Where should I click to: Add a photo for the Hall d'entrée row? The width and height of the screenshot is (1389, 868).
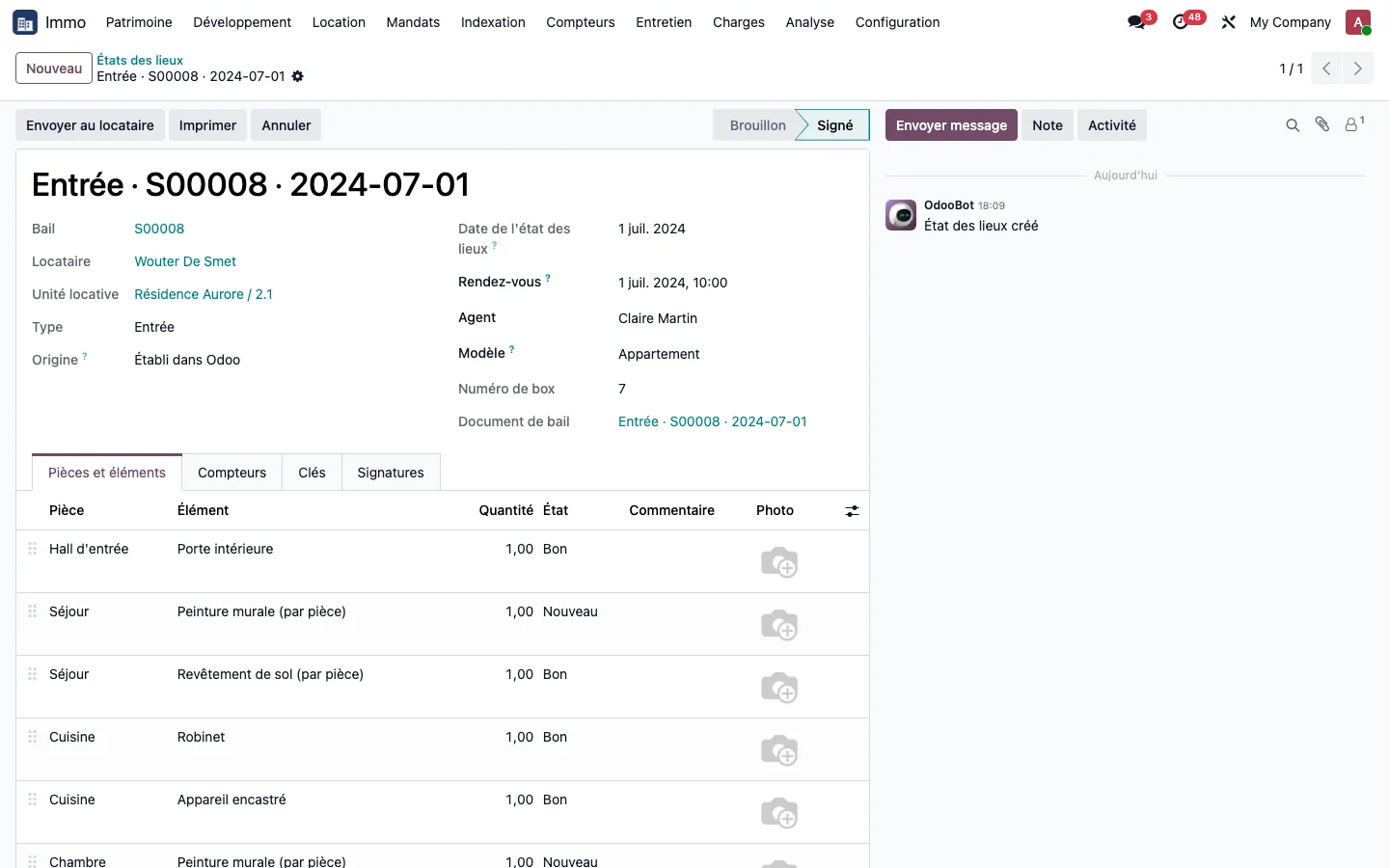tap(779, 562)
